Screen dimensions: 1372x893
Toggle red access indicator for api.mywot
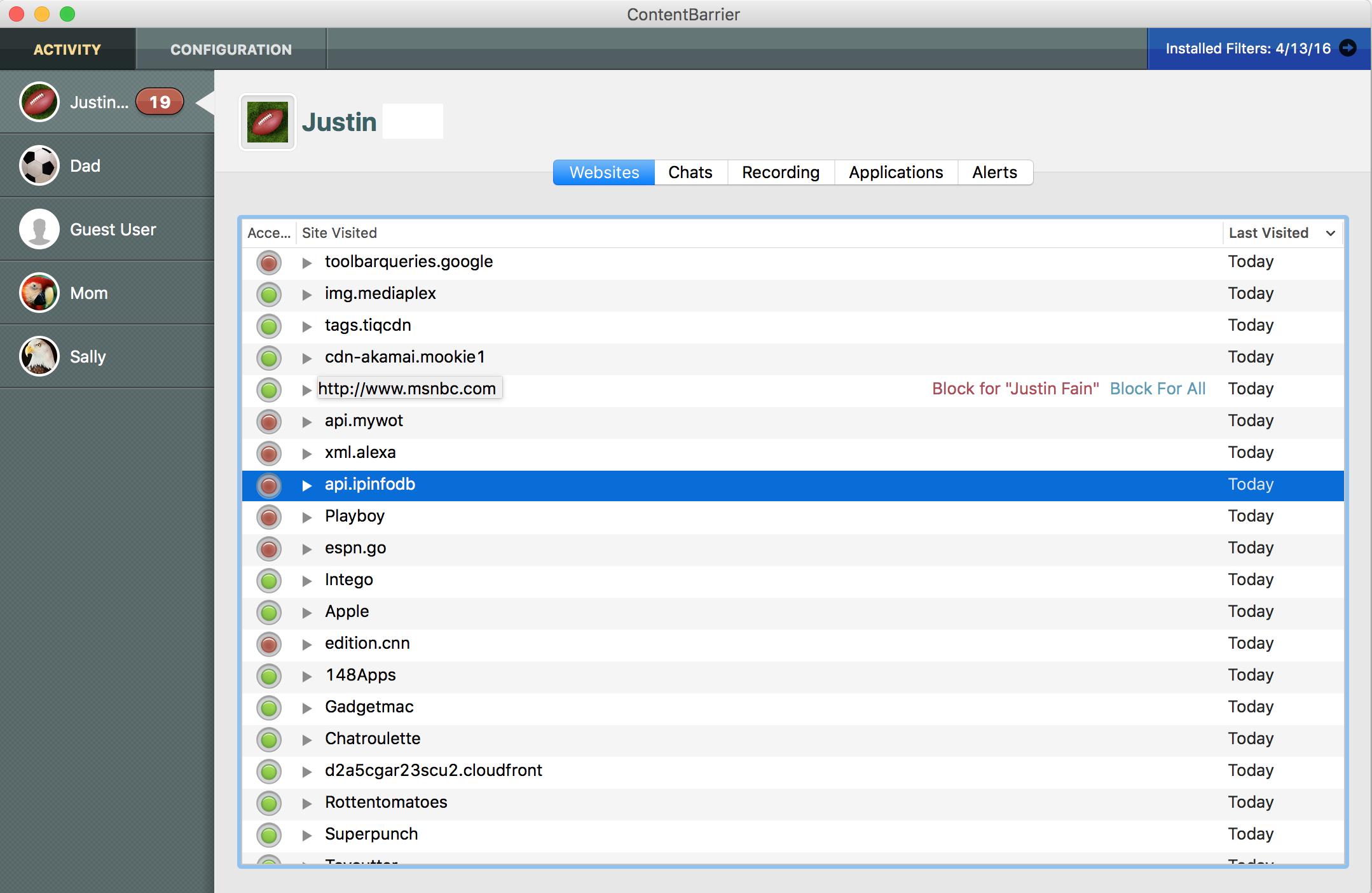(x=269, y=421)
